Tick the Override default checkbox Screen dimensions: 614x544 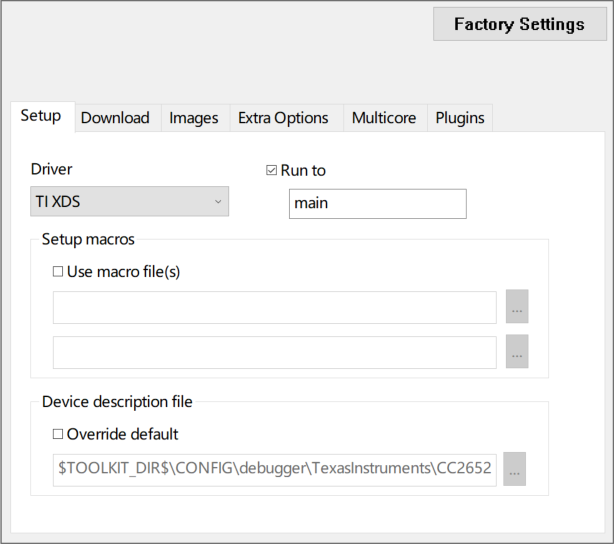(58, 434)
